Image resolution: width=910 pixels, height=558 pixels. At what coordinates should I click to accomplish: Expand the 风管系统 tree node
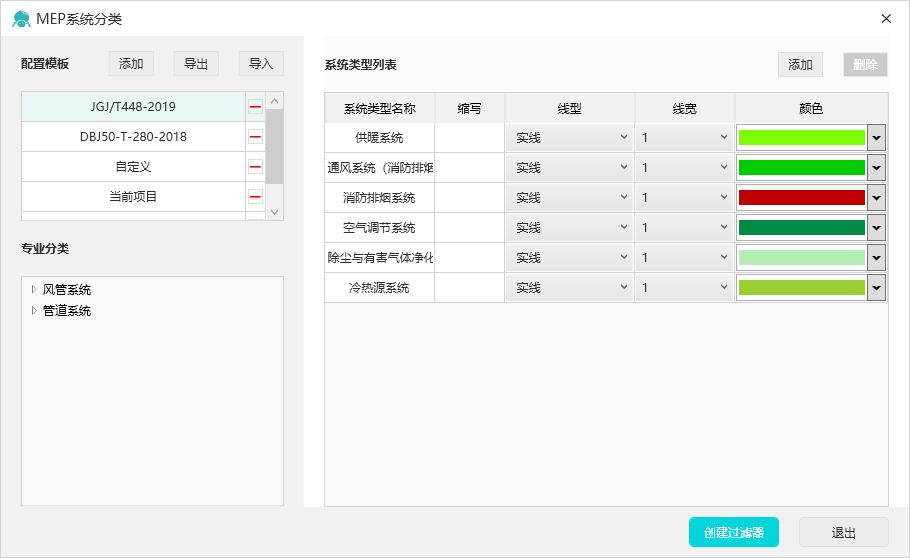pos(34,289)
